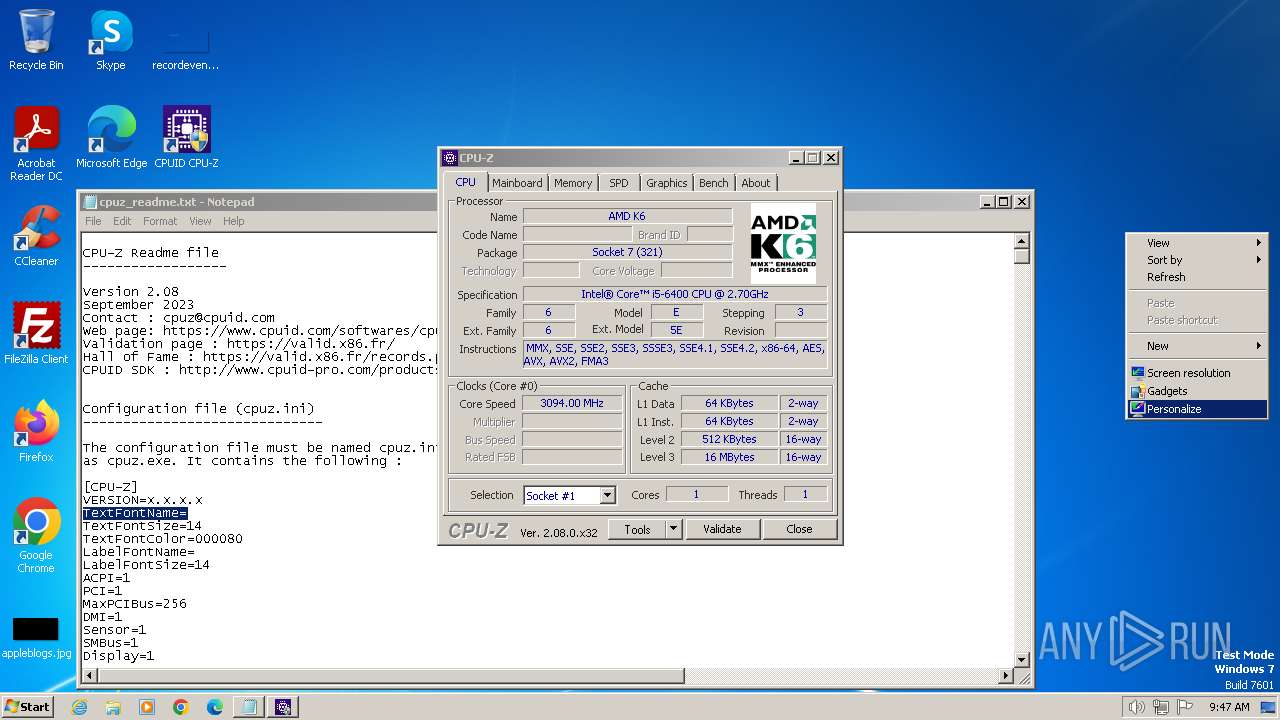Expand the Tools dropdown arrow
The width and height of the screenshot is (1280, 720).
(673, 529)
